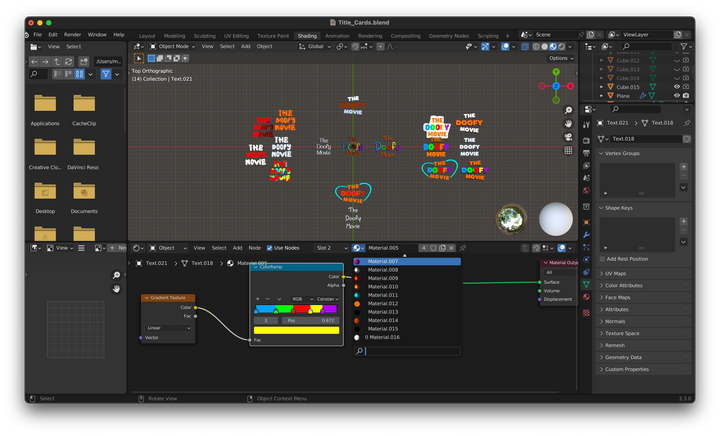720x436 pixels.
Task: Switch to rendered viewport shading
Action: click(562, 46)
